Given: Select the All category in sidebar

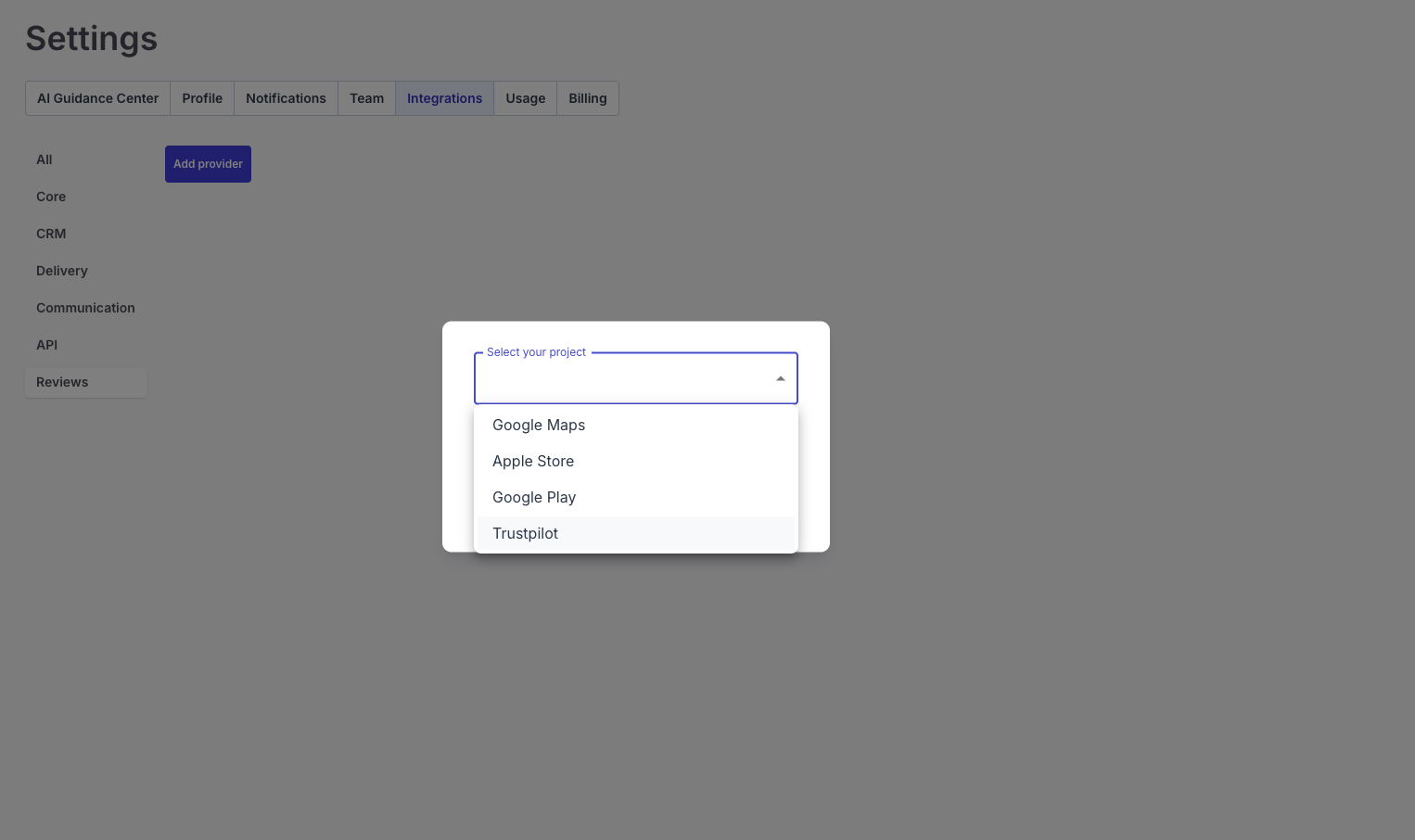Looking at the screenshot, I should click(x=85, y=159).
